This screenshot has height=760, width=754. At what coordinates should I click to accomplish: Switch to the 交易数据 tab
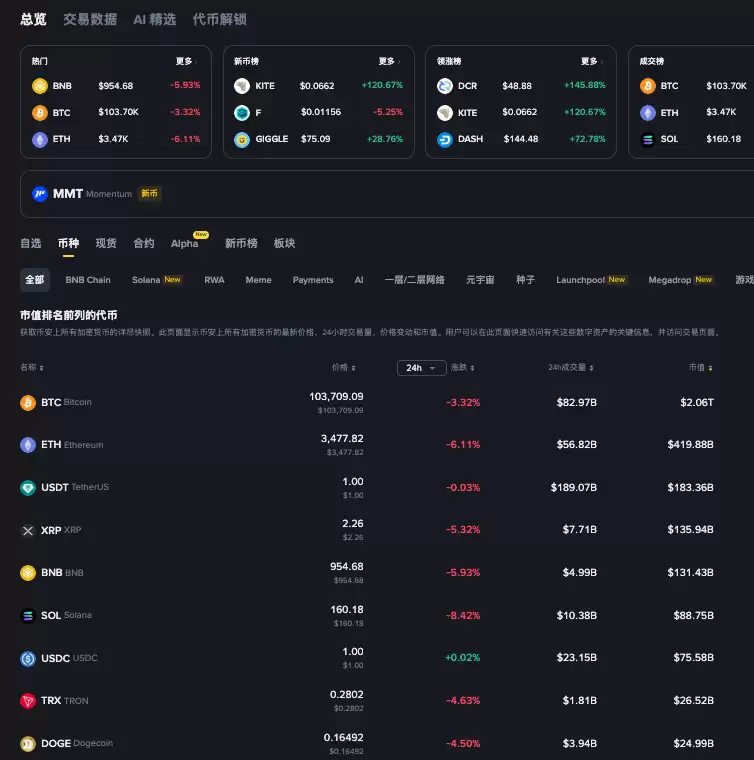point(90,19)
